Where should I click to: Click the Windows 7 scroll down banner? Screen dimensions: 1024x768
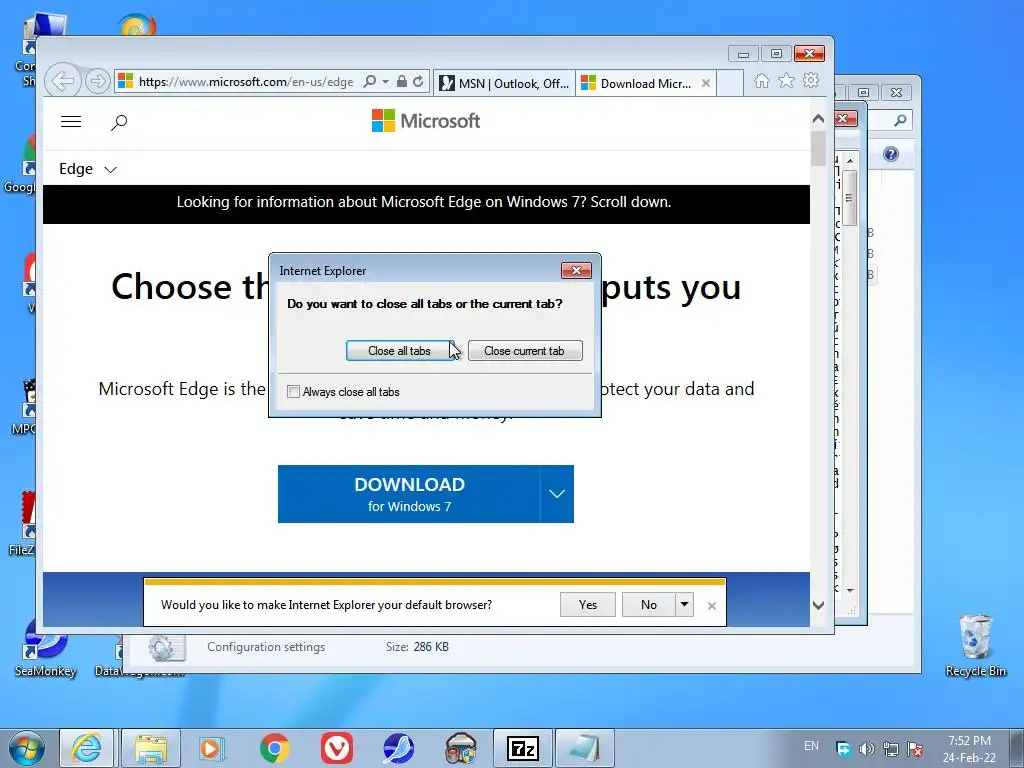[x=426, y=204]
